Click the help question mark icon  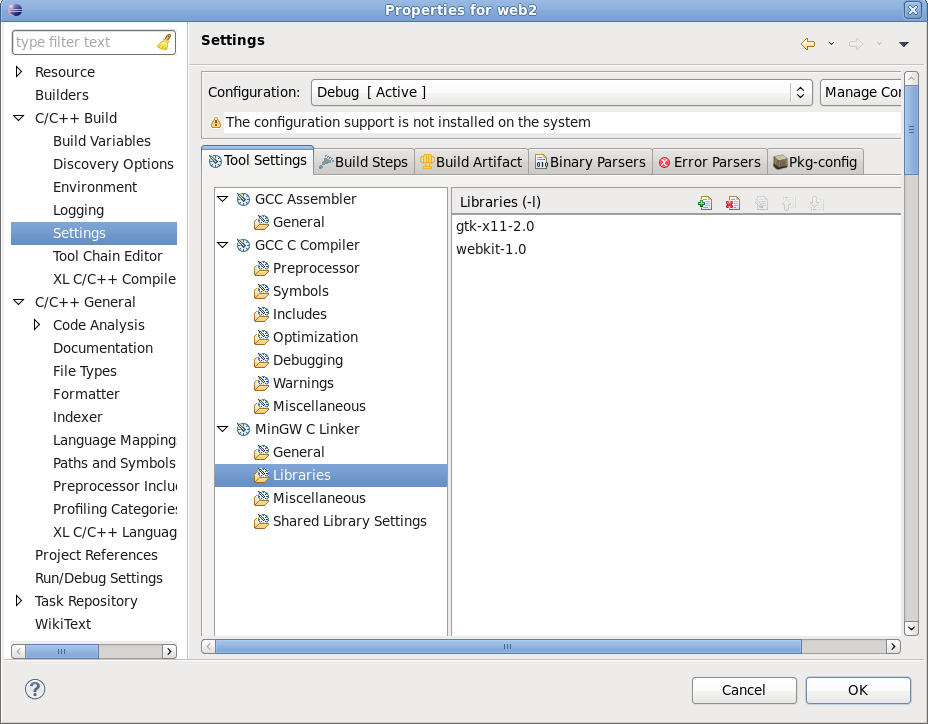(x=35, y=689)
